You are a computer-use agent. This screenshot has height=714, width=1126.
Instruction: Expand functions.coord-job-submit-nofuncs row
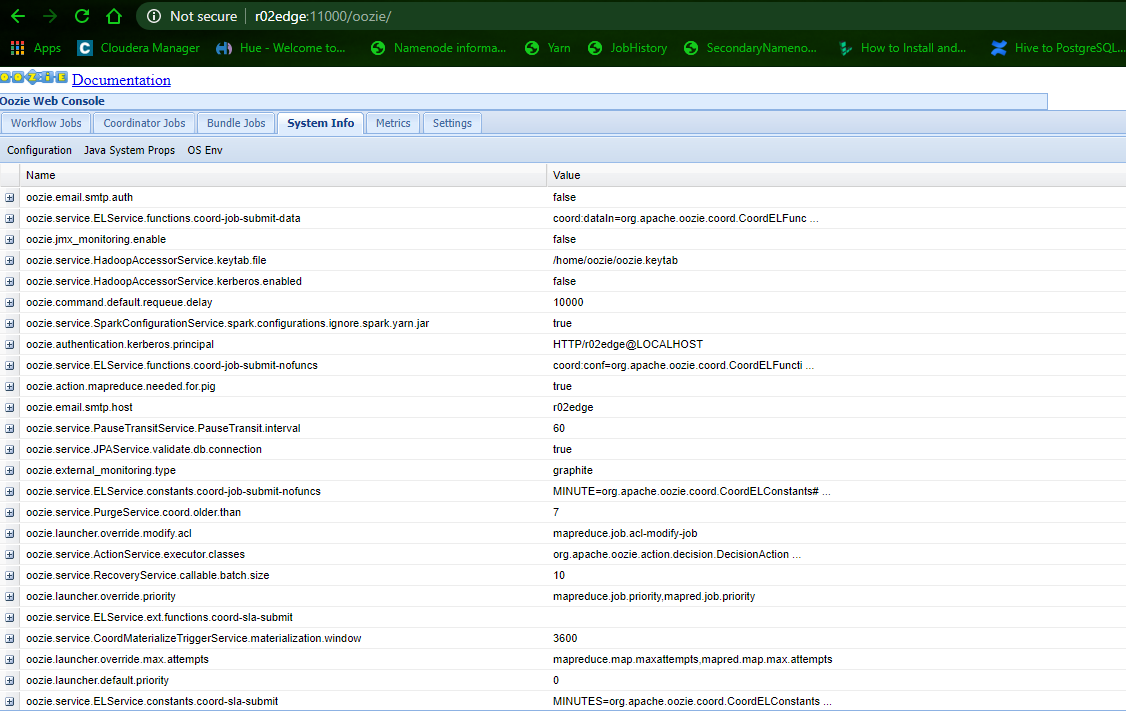click(x=9, y=366)
